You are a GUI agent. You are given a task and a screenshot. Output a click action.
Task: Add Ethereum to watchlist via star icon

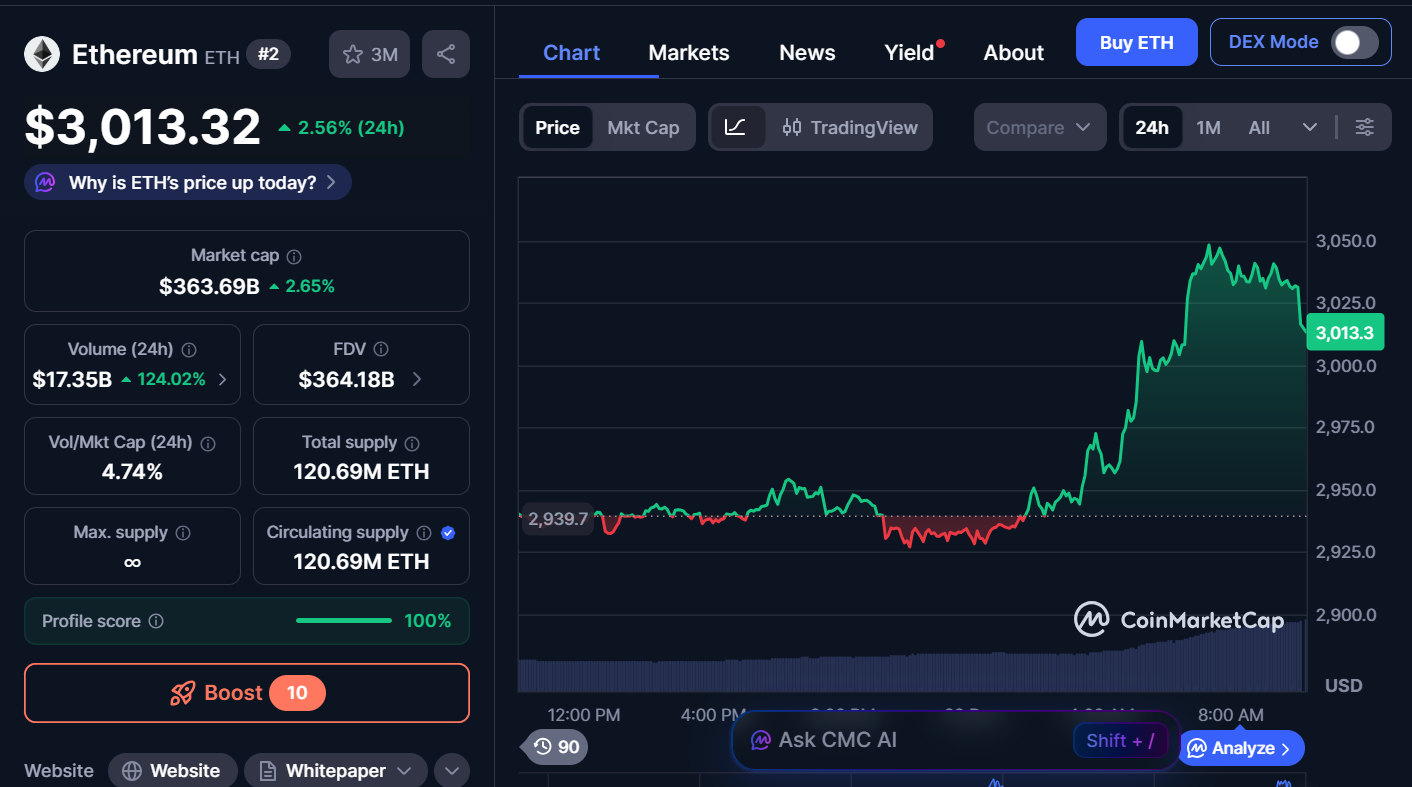[355, 53]
